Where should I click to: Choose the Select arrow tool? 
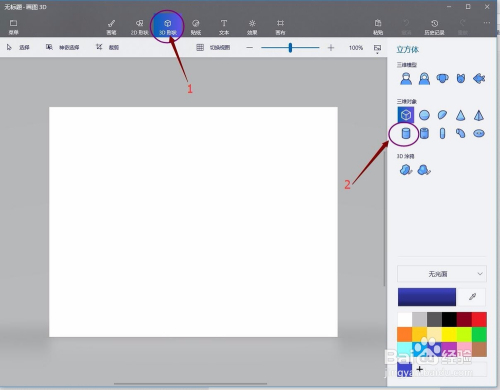pos(18,47)
